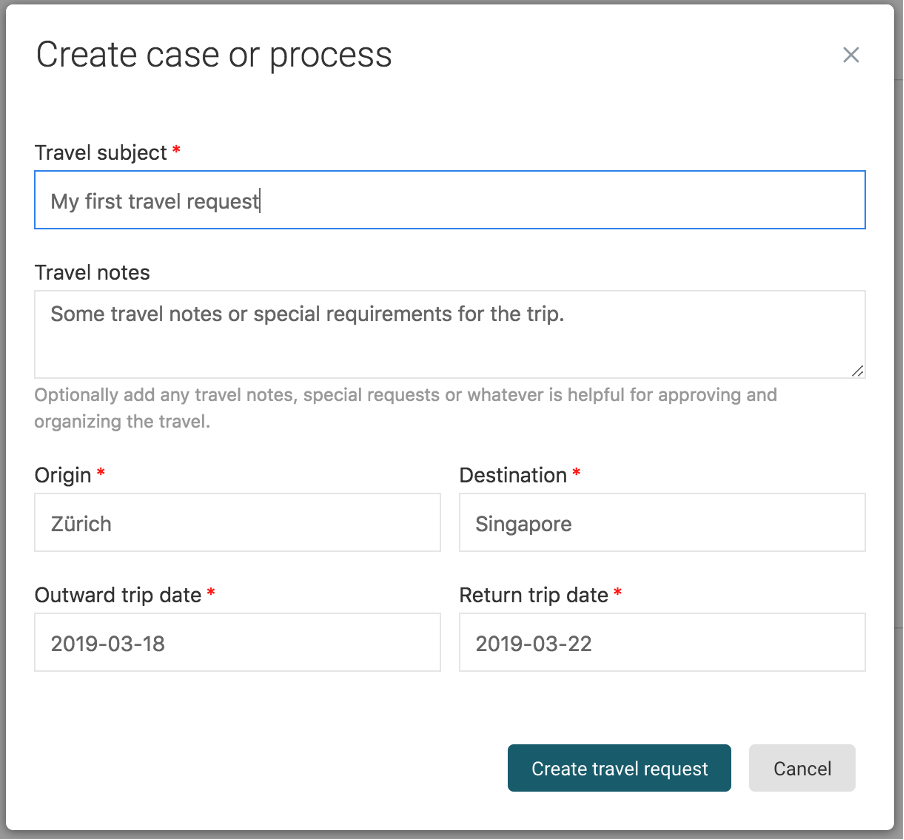
Task: Click the Outward trip date label
Action: (x=117, y=595)
